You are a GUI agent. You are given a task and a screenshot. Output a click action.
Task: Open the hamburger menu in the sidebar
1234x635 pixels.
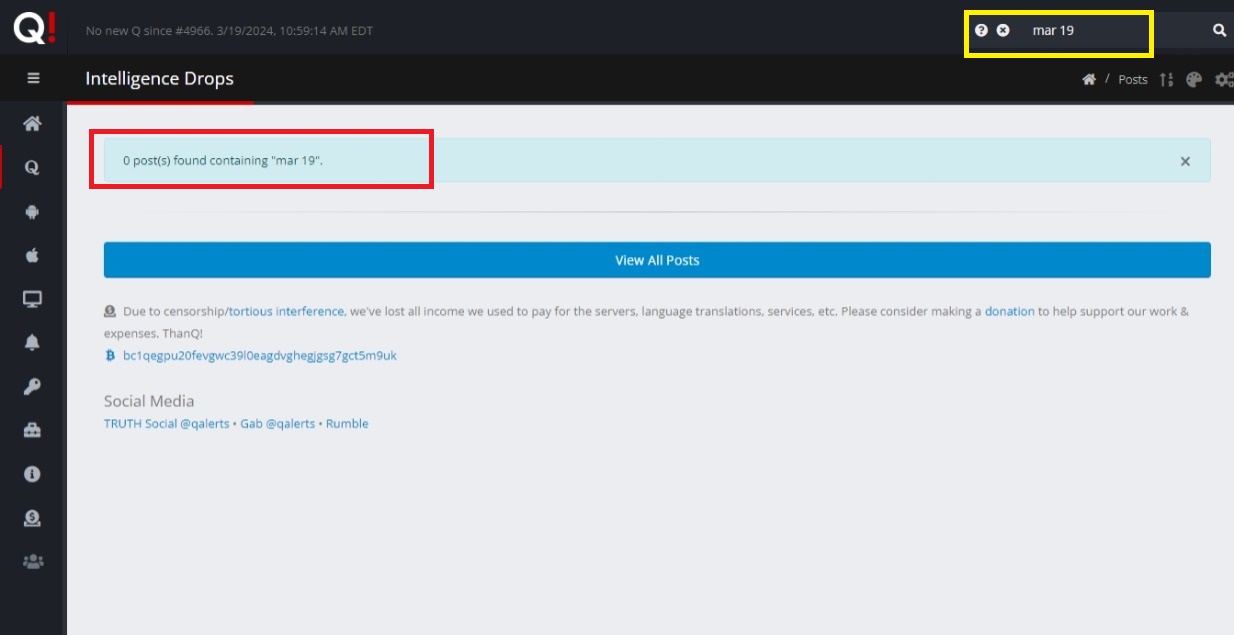pos(33,78)
